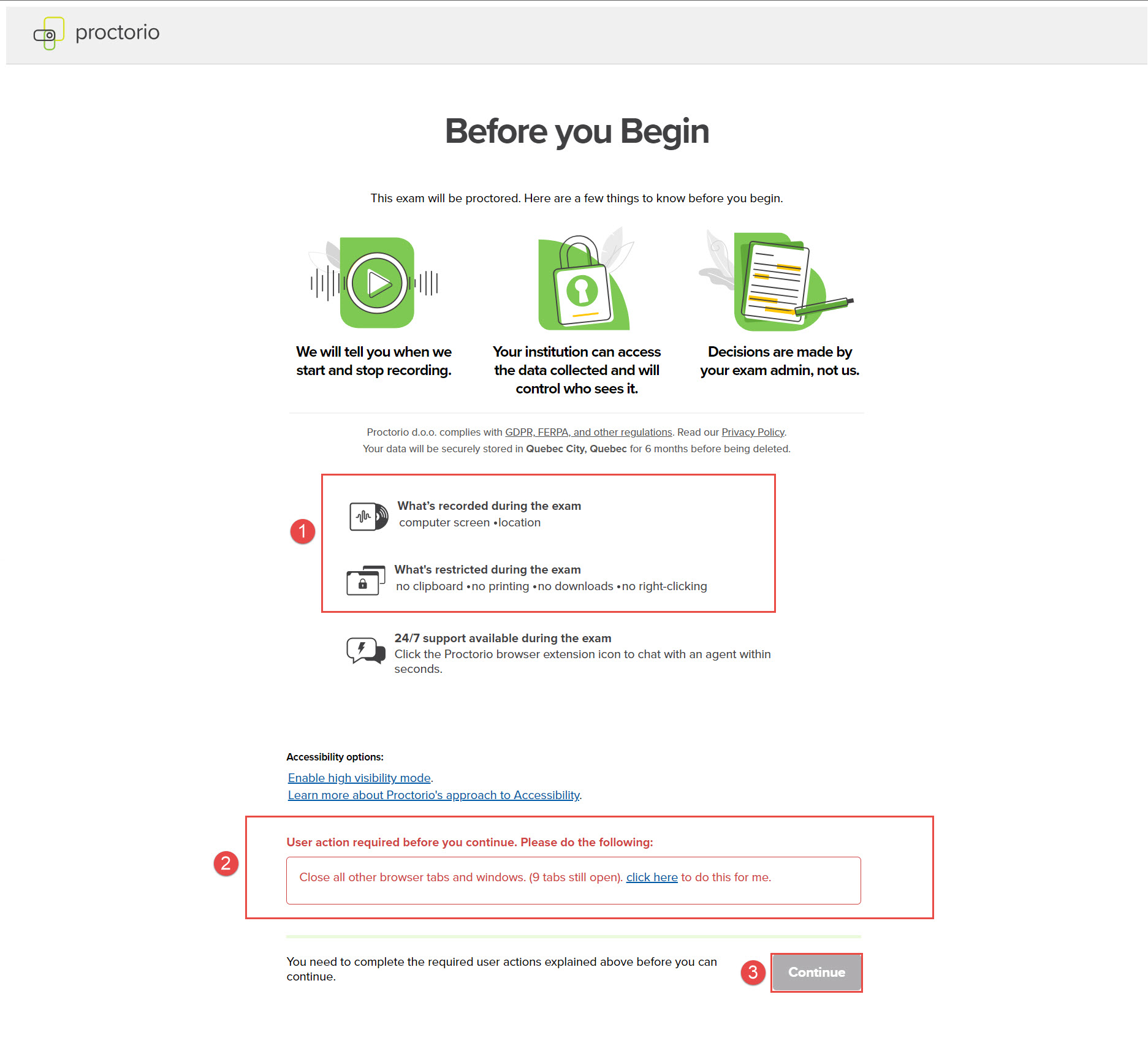1148x1043 pixels.
Task: Click 'Quebec City, Quebec' storage location text
Action: 576,449
